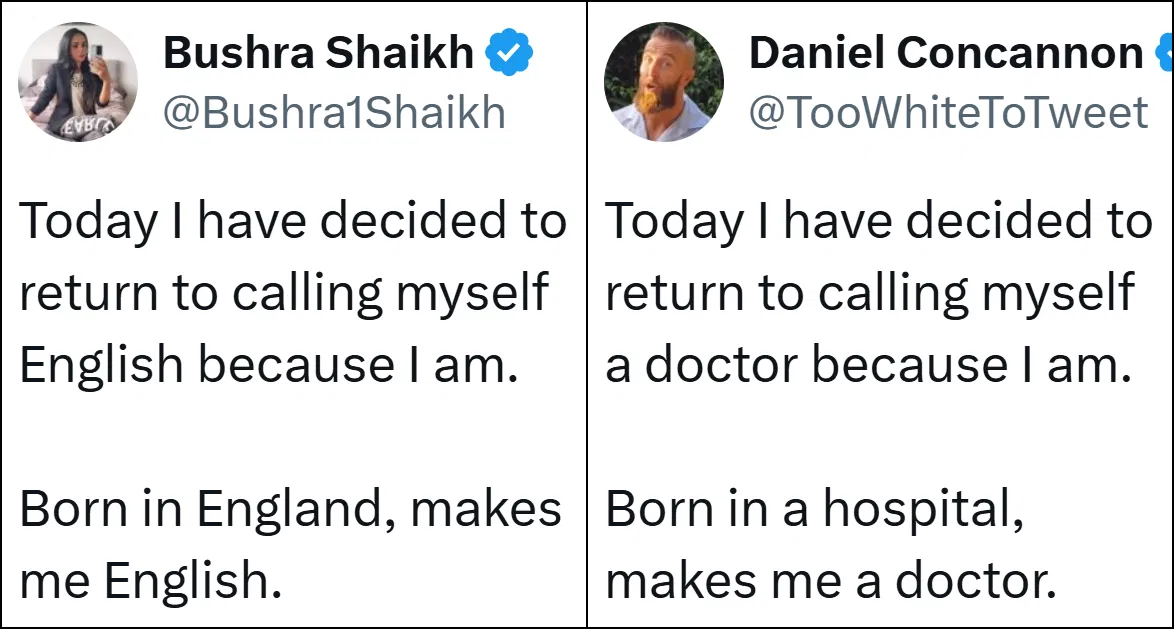Visit the @TooWhiteToTweet handle
The image size is (1174, 629).
[x=948, y=113]
